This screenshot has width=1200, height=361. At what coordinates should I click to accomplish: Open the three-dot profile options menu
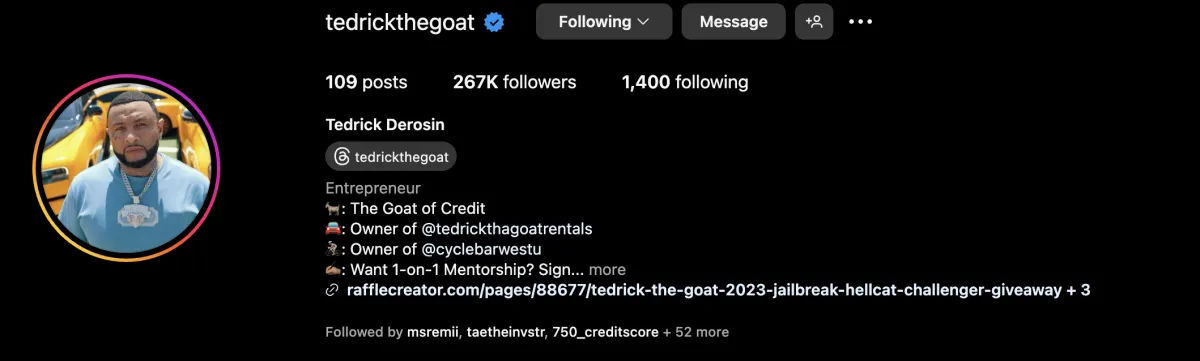point(860,21)
